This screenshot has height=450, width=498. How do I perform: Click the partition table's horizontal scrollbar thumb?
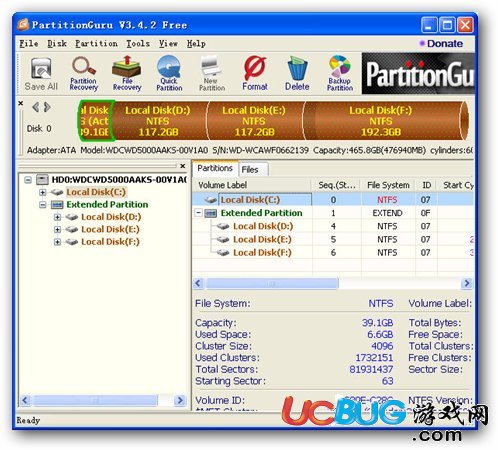272,283
